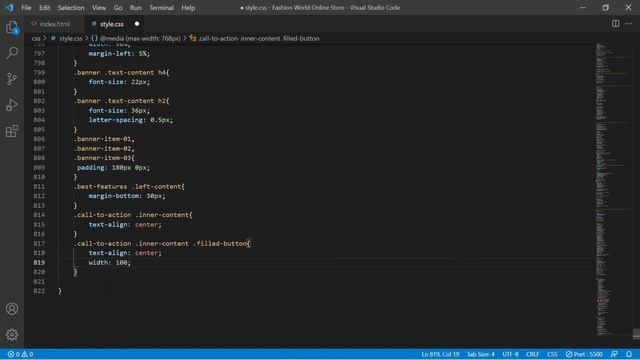
Task: Open the View menu
Action: (x=99, y=7)
